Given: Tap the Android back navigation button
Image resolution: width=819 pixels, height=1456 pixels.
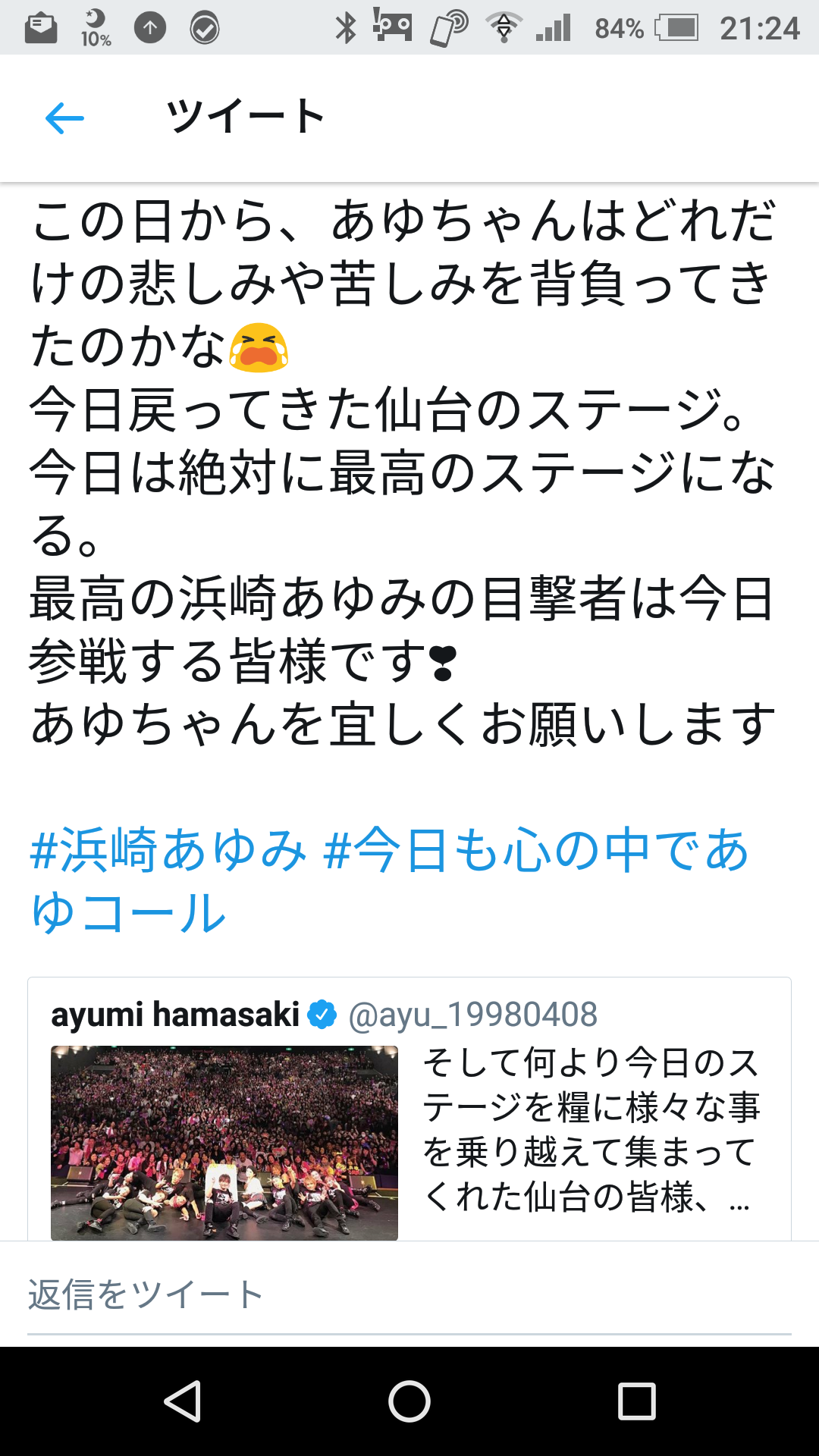Looking at the screenshot, I should 182,1401.
